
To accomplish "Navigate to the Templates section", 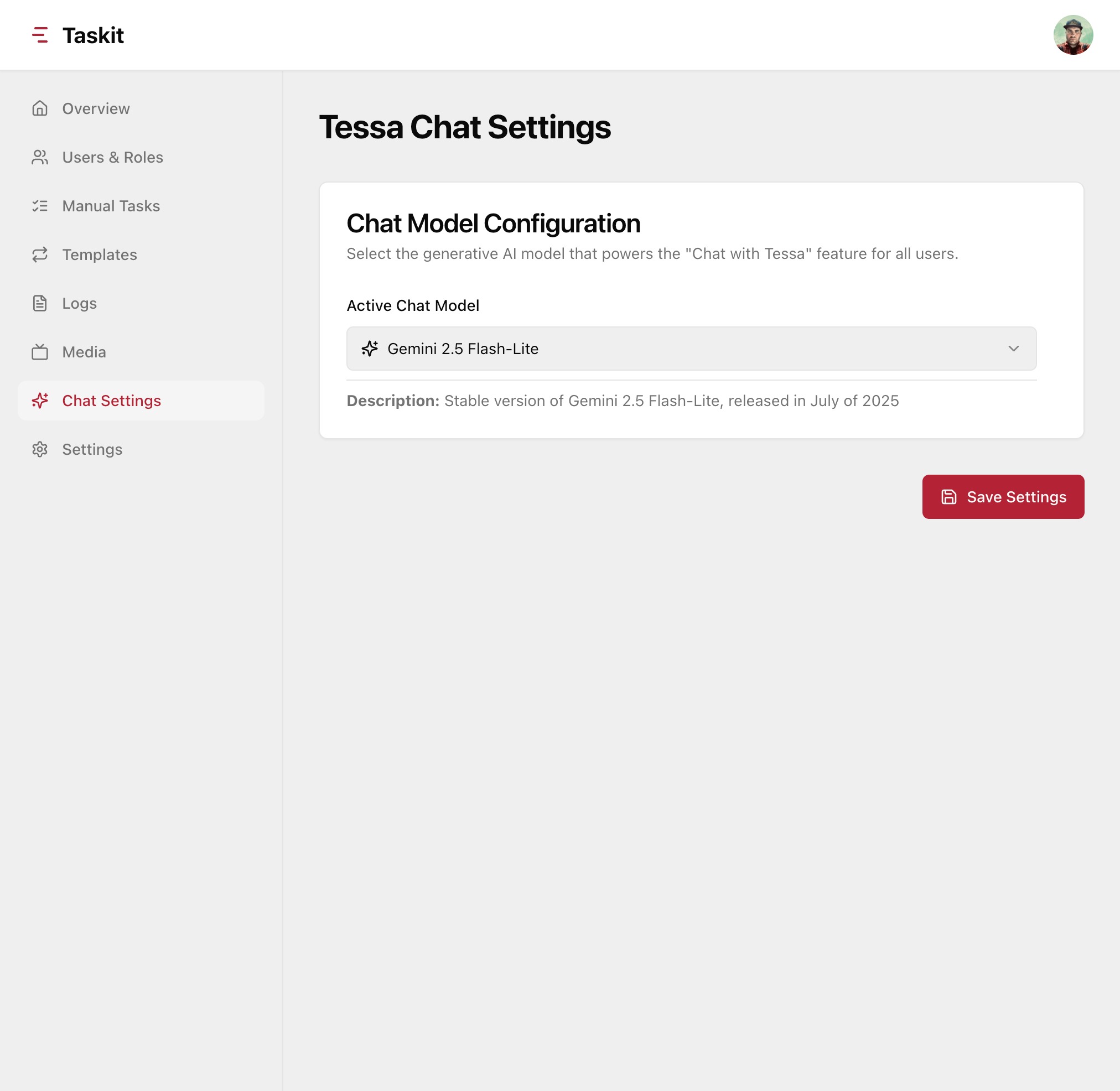I will (100, 254).
